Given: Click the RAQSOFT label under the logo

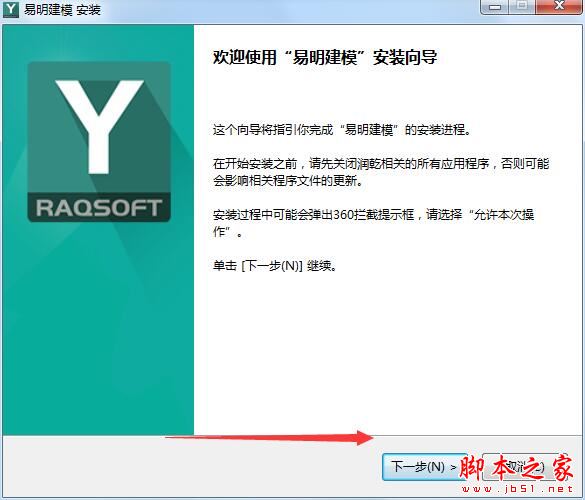Looking at the screenshot, I should pyautogui.click(x=99, y=208).
